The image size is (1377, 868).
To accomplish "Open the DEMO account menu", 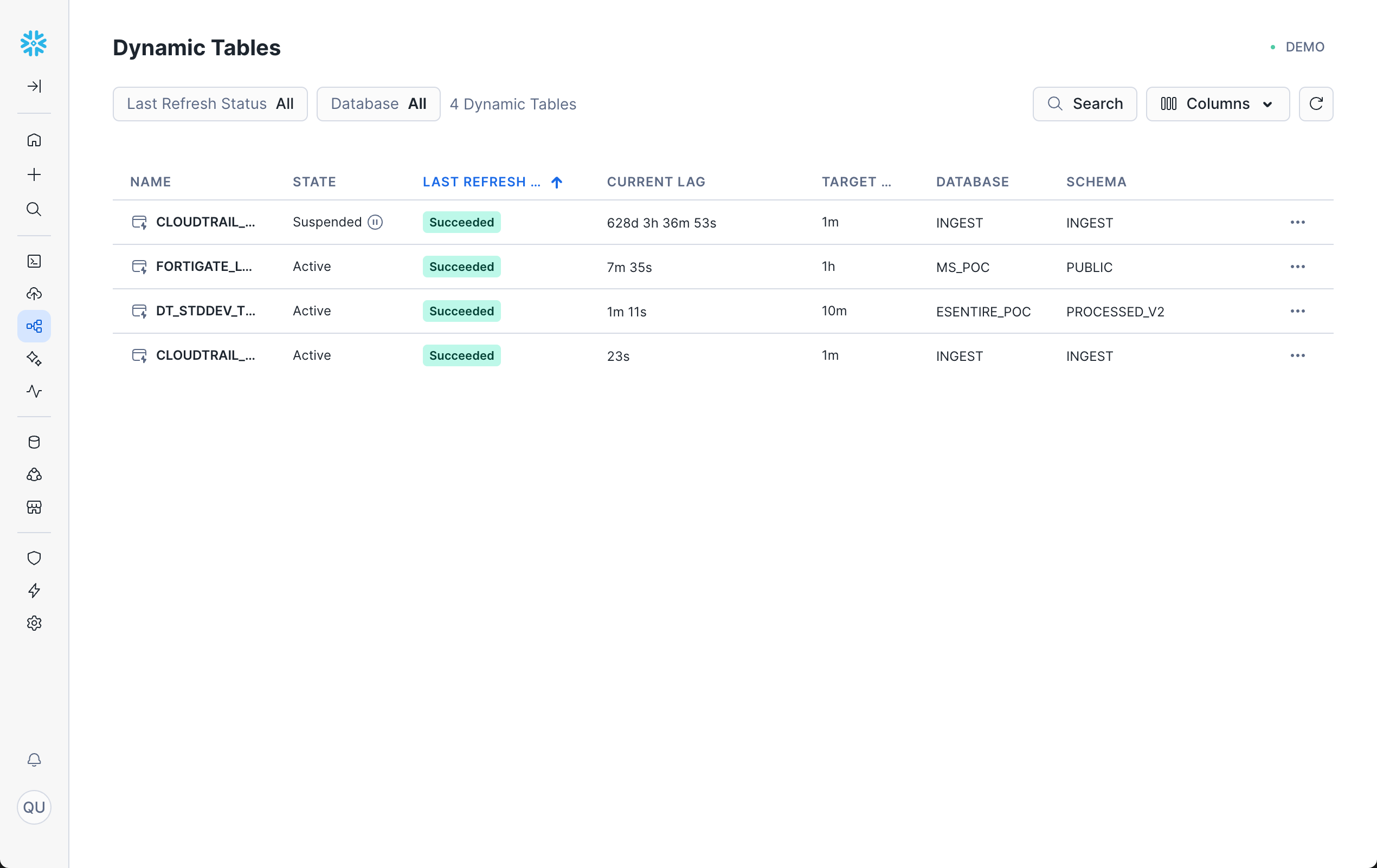I will (x=1304, y=47).
